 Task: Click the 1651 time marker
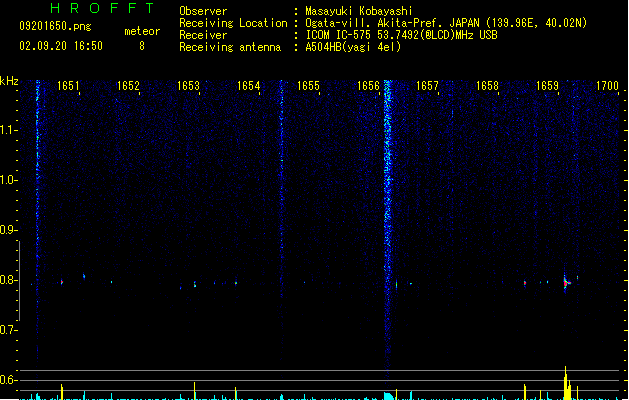(68, 86)
